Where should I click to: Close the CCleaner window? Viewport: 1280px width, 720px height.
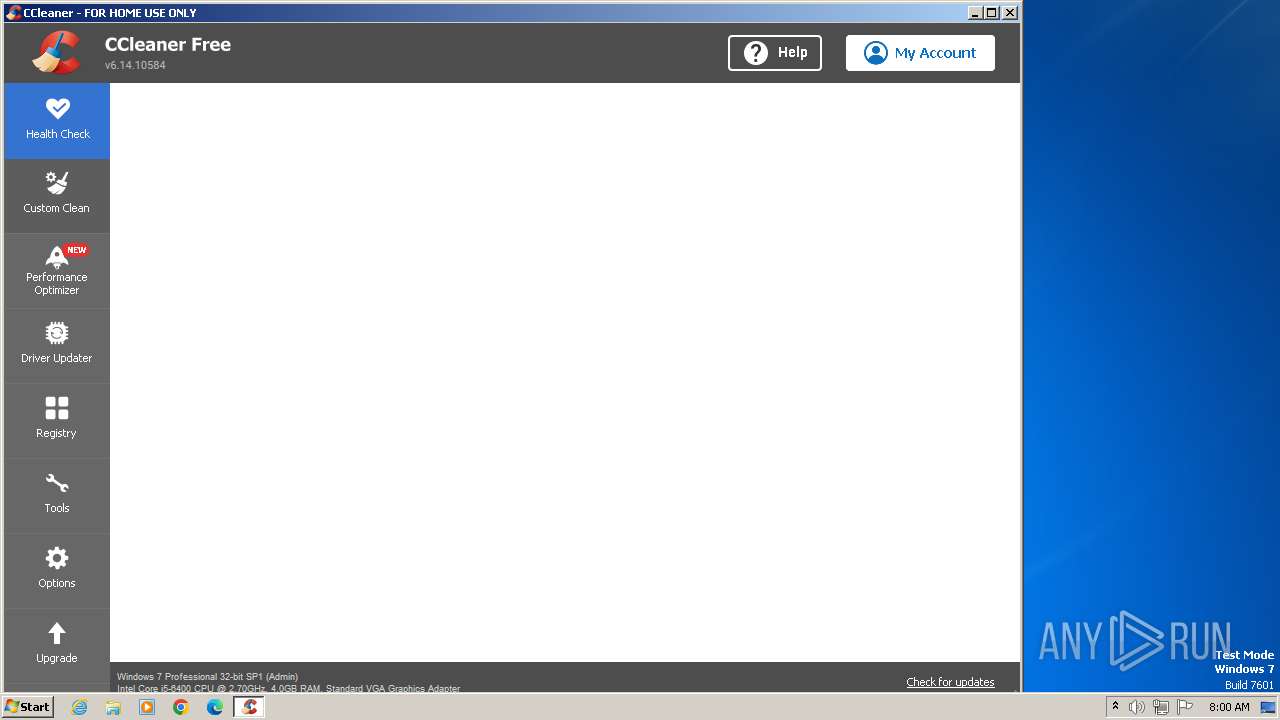(x=1010, y=13)
